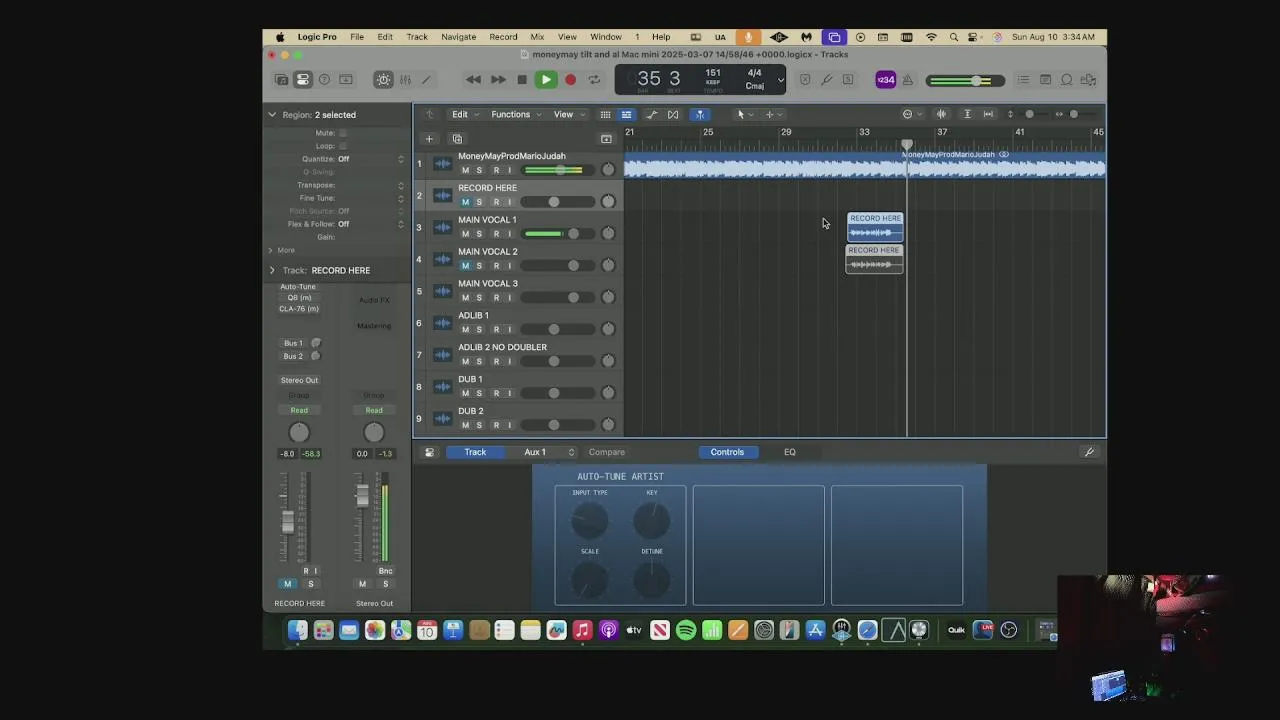Viewport: 1280px width, 720px height.
Task: Open the CLA-76 (m) plugin slot
Action: [298, 309]
